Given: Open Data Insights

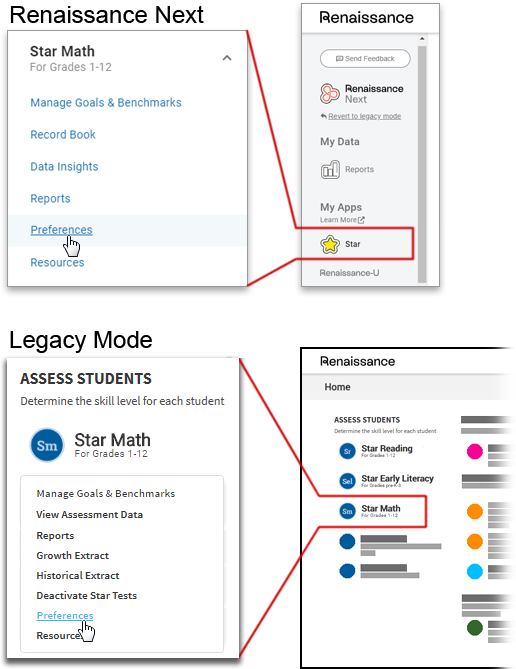Looking at the screenshot, I should (64, 167).
